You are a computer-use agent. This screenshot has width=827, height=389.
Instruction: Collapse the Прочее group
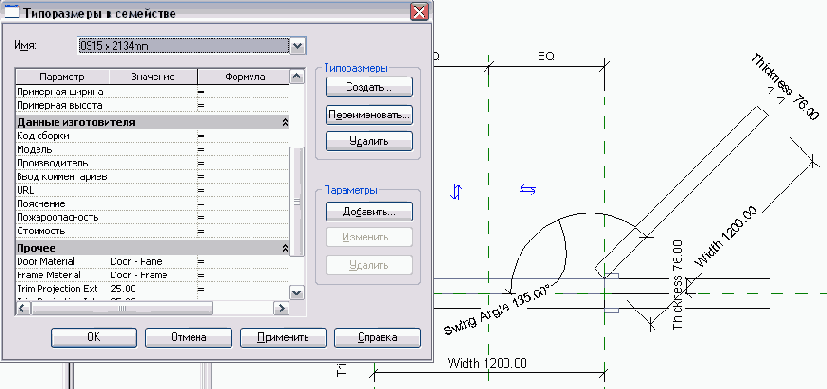[285, 248]
